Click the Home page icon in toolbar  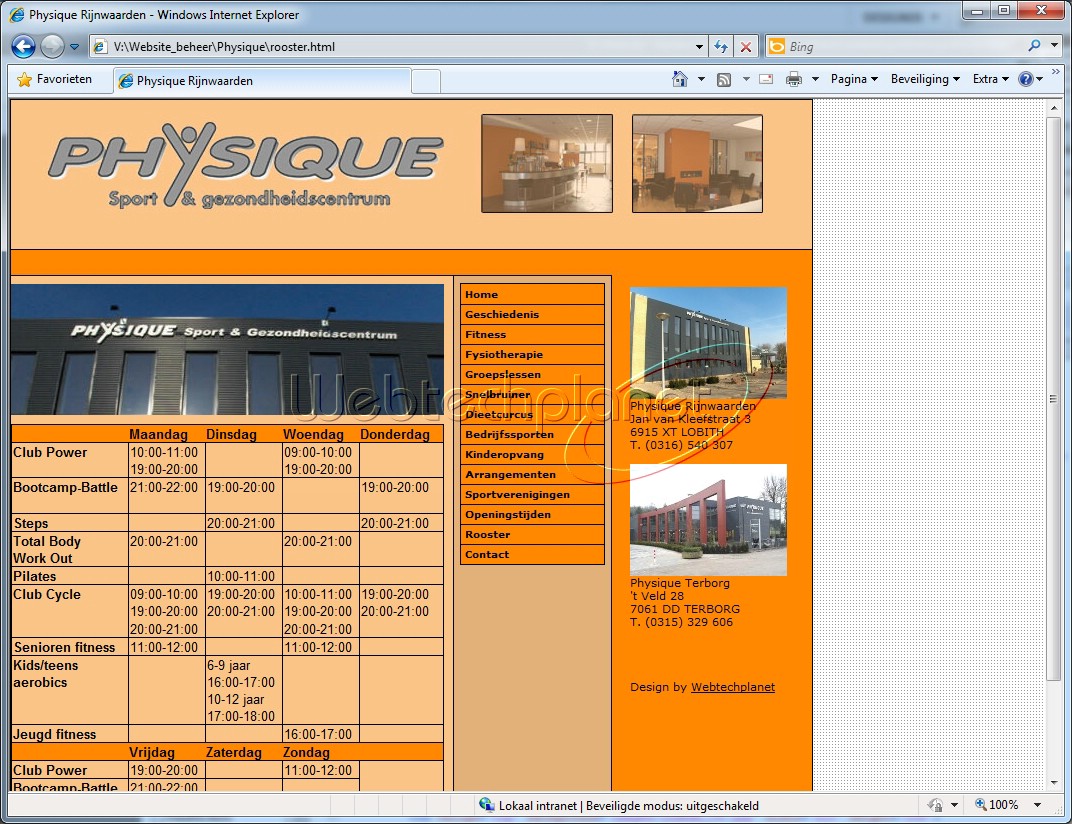[x=680, y=79]
